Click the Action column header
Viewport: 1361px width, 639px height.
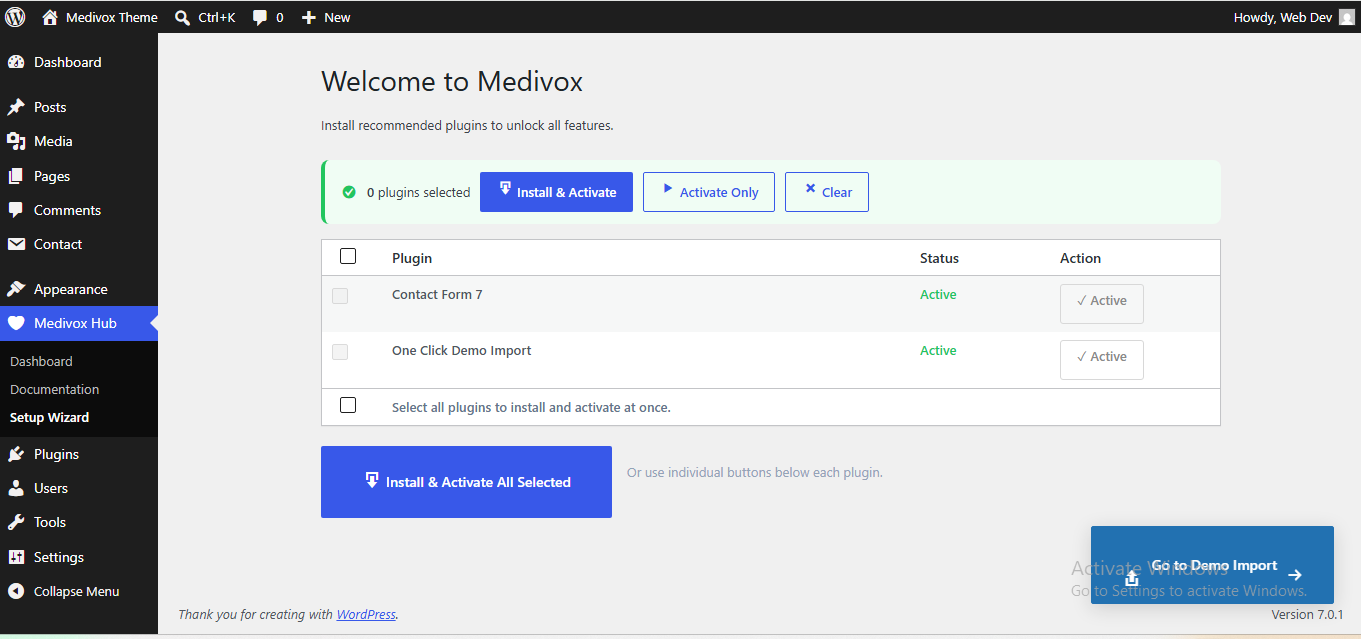1080,258
